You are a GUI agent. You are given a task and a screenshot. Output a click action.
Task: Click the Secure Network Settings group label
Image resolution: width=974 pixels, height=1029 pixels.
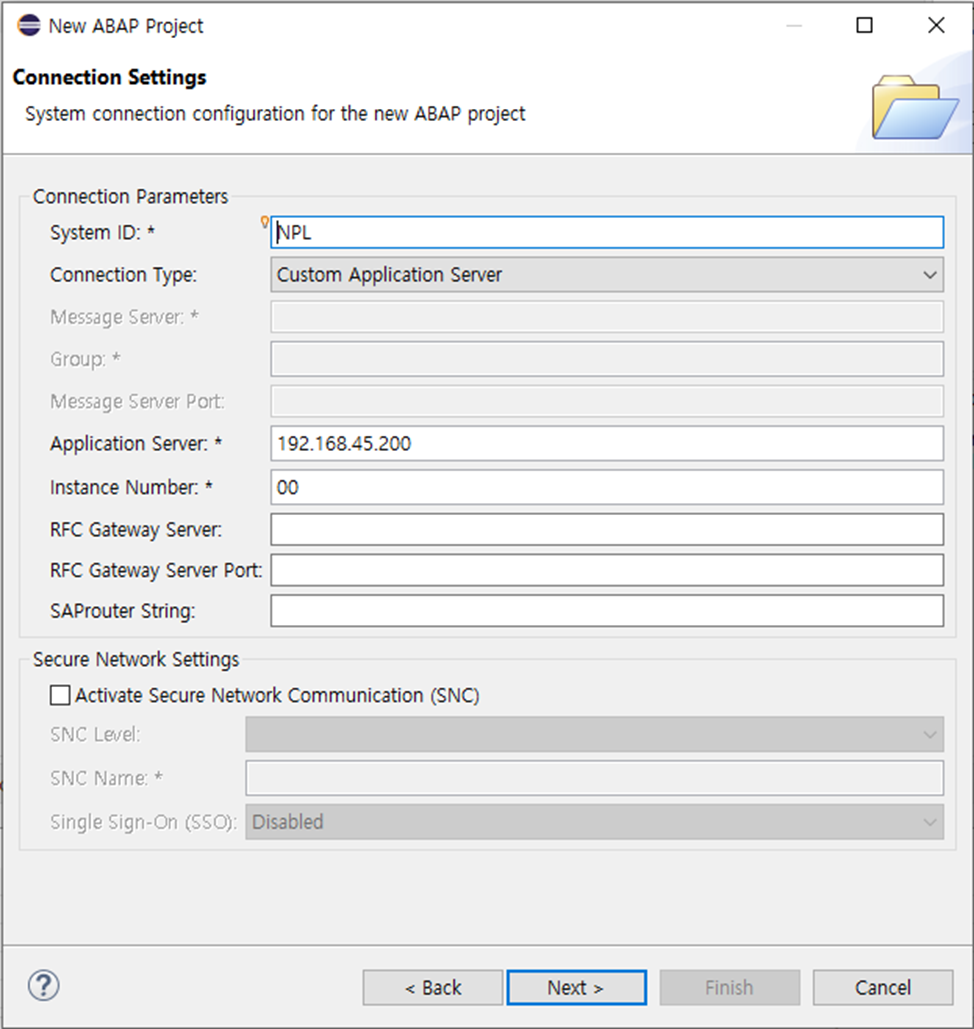(x=136, y=659)
